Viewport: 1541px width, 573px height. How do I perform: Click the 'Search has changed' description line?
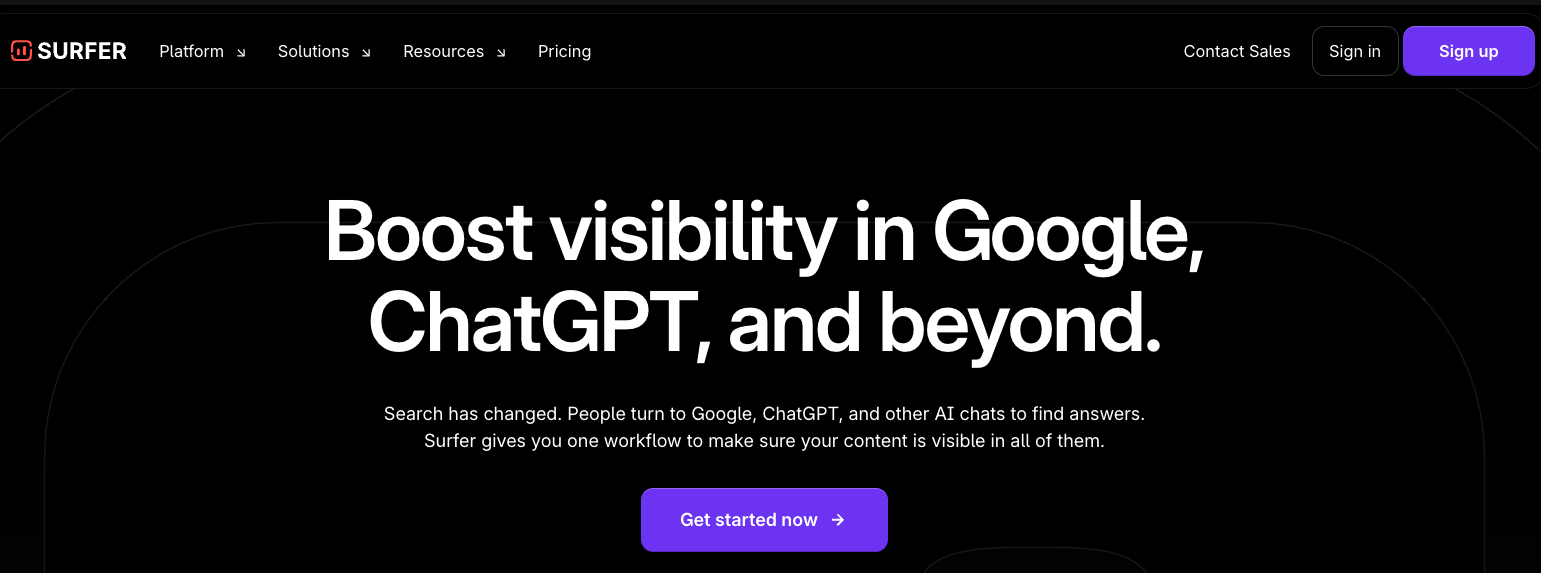[764, 413]
